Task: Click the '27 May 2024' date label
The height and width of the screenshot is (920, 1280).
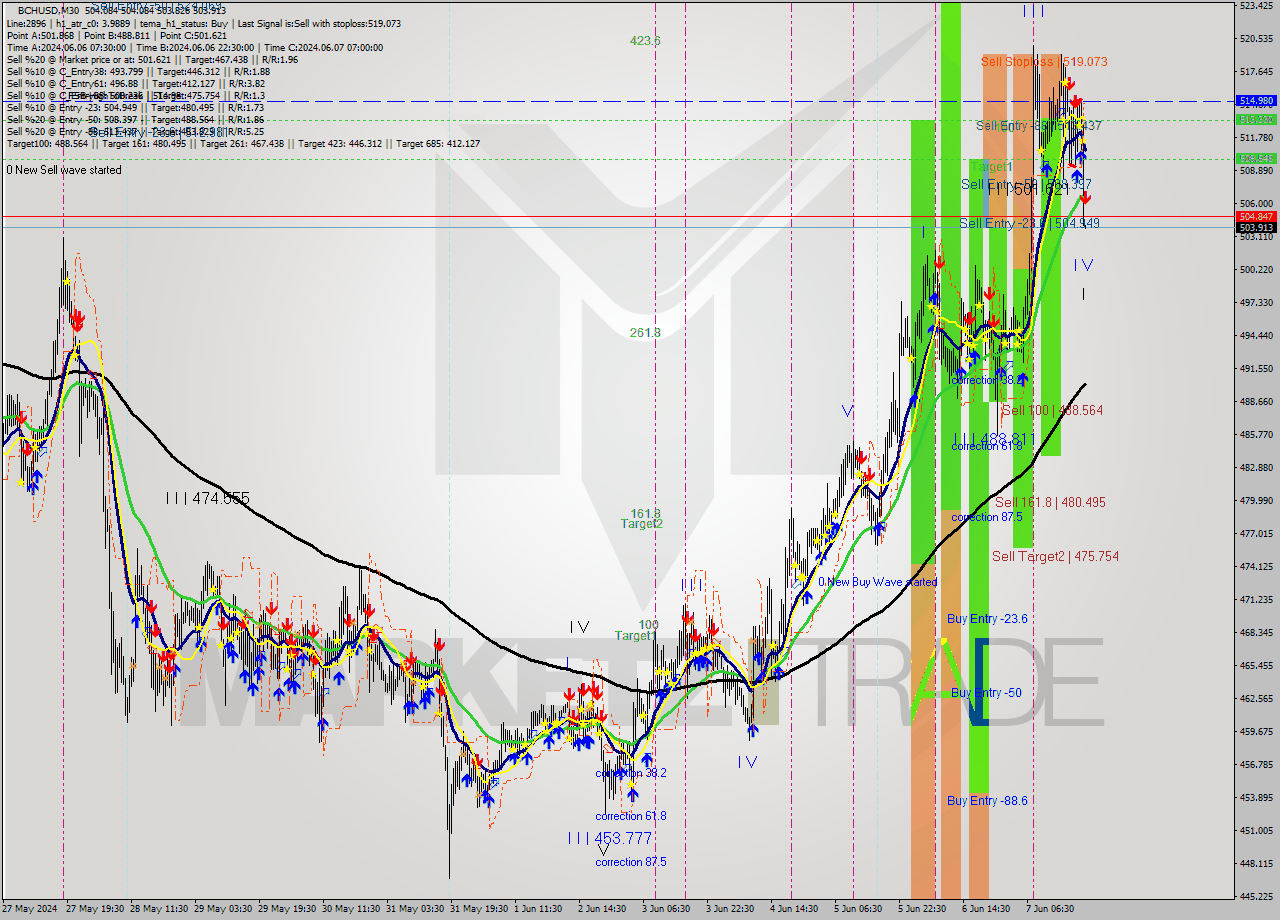Action: tap(29, 909)
